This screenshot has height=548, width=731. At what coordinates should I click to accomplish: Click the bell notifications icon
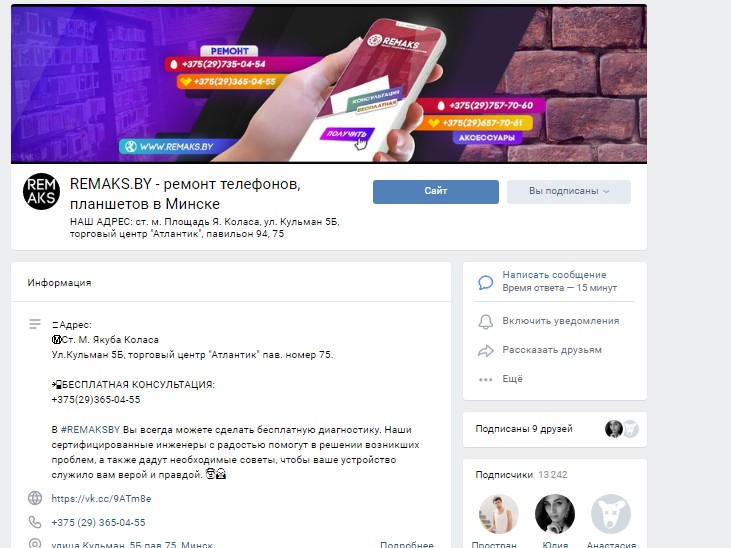point(485,321)
